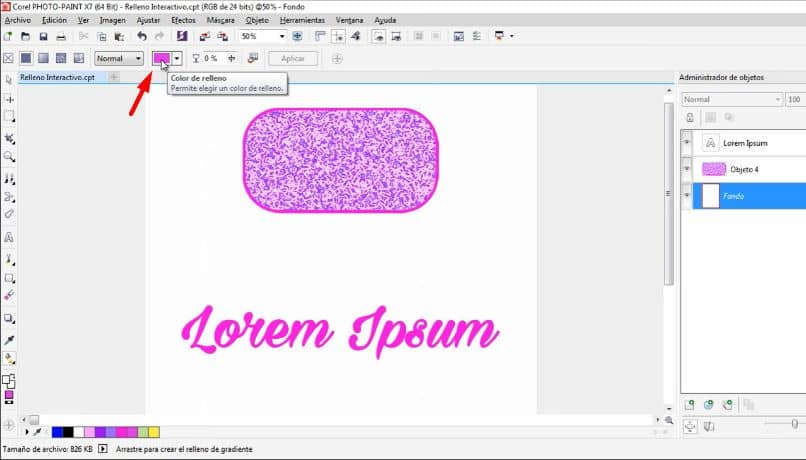Open the Herramientas menu

302,20
